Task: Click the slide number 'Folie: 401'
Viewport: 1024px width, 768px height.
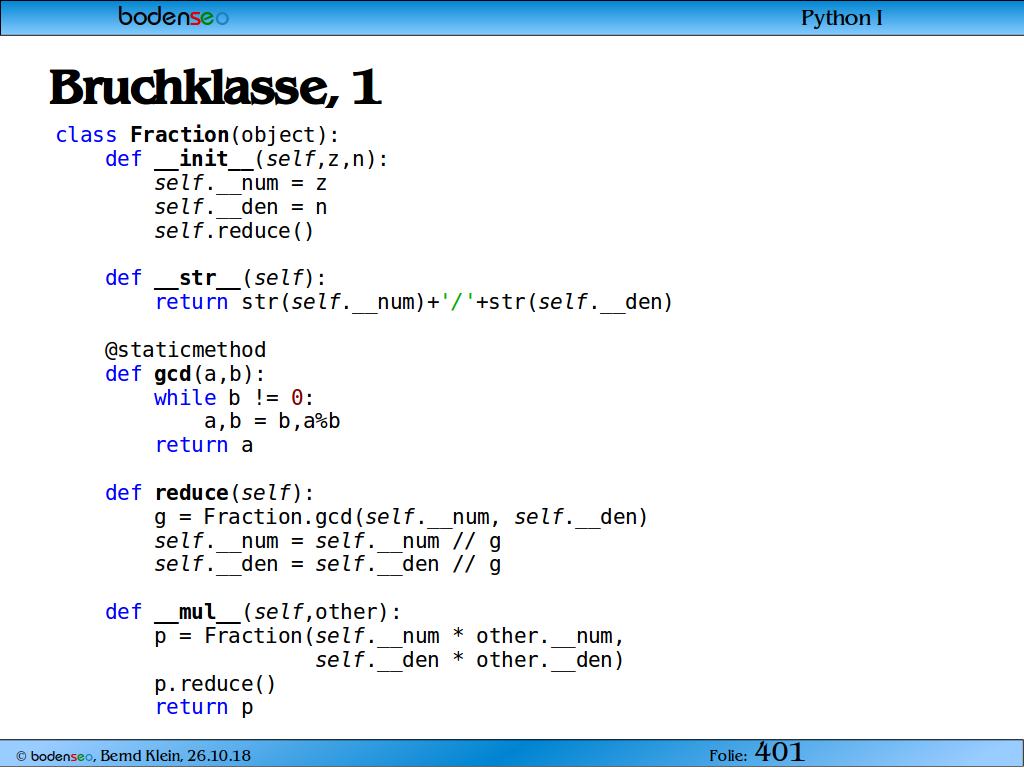Action: 757,753
